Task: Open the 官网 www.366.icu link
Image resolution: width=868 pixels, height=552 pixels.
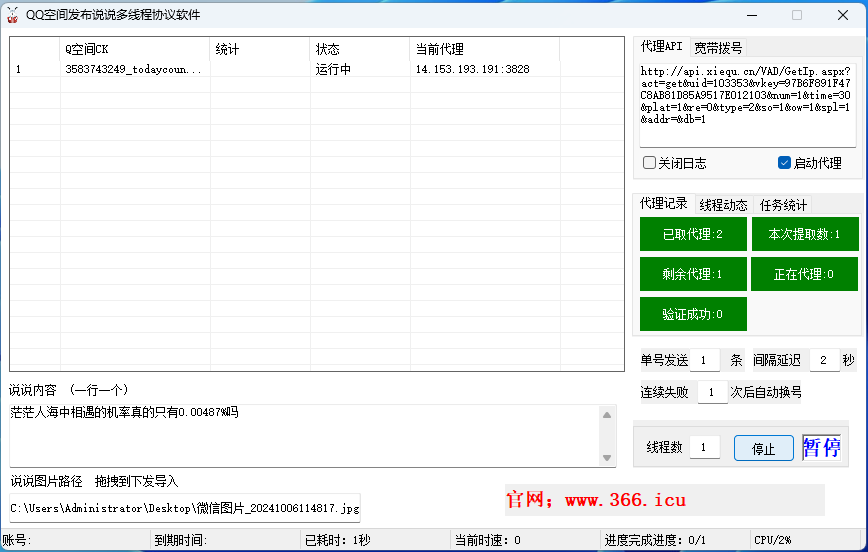Action: (x=596, y=500)
